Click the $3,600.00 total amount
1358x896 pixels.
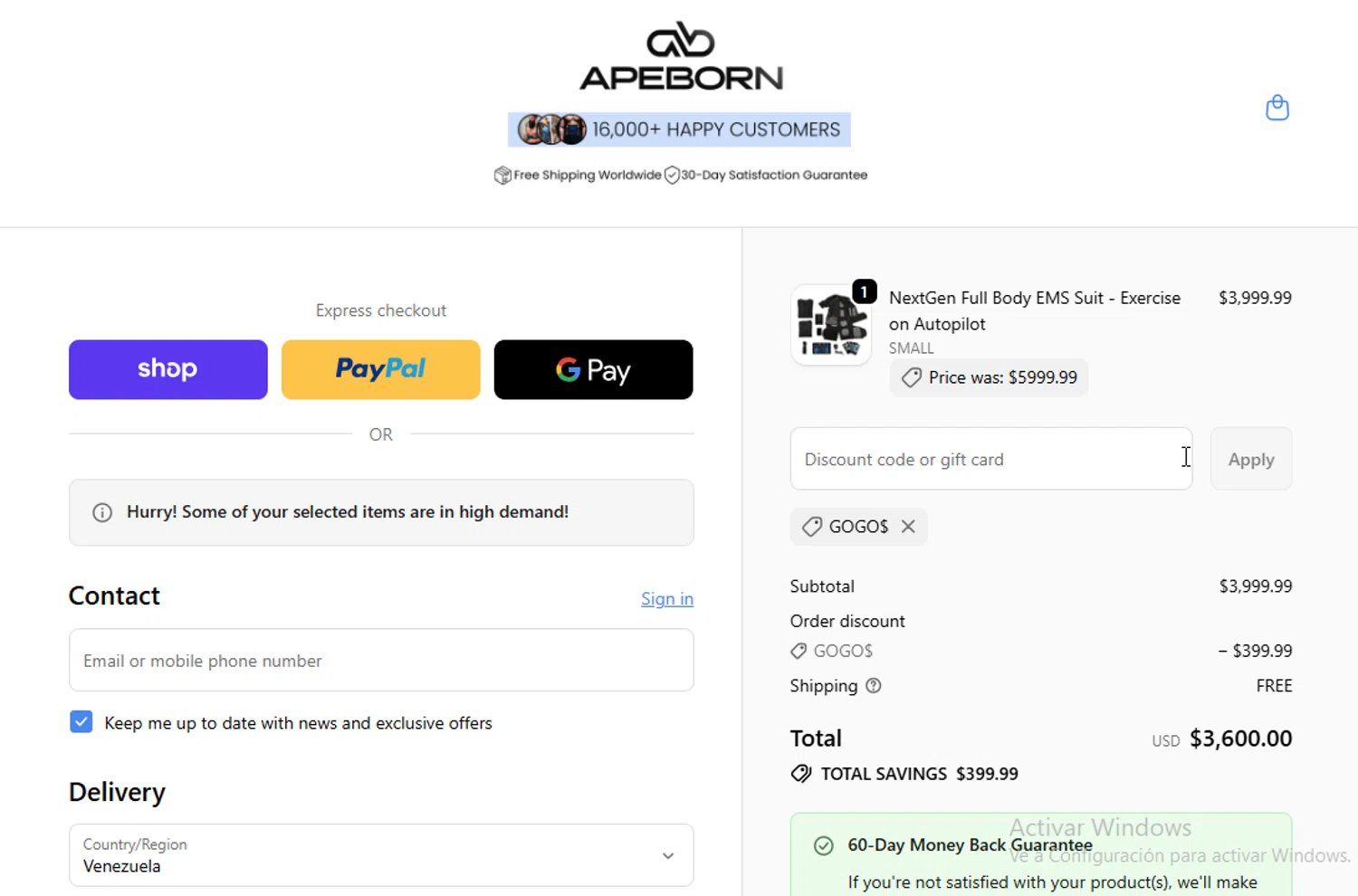pyautogui.click(x=1240, y=739)
